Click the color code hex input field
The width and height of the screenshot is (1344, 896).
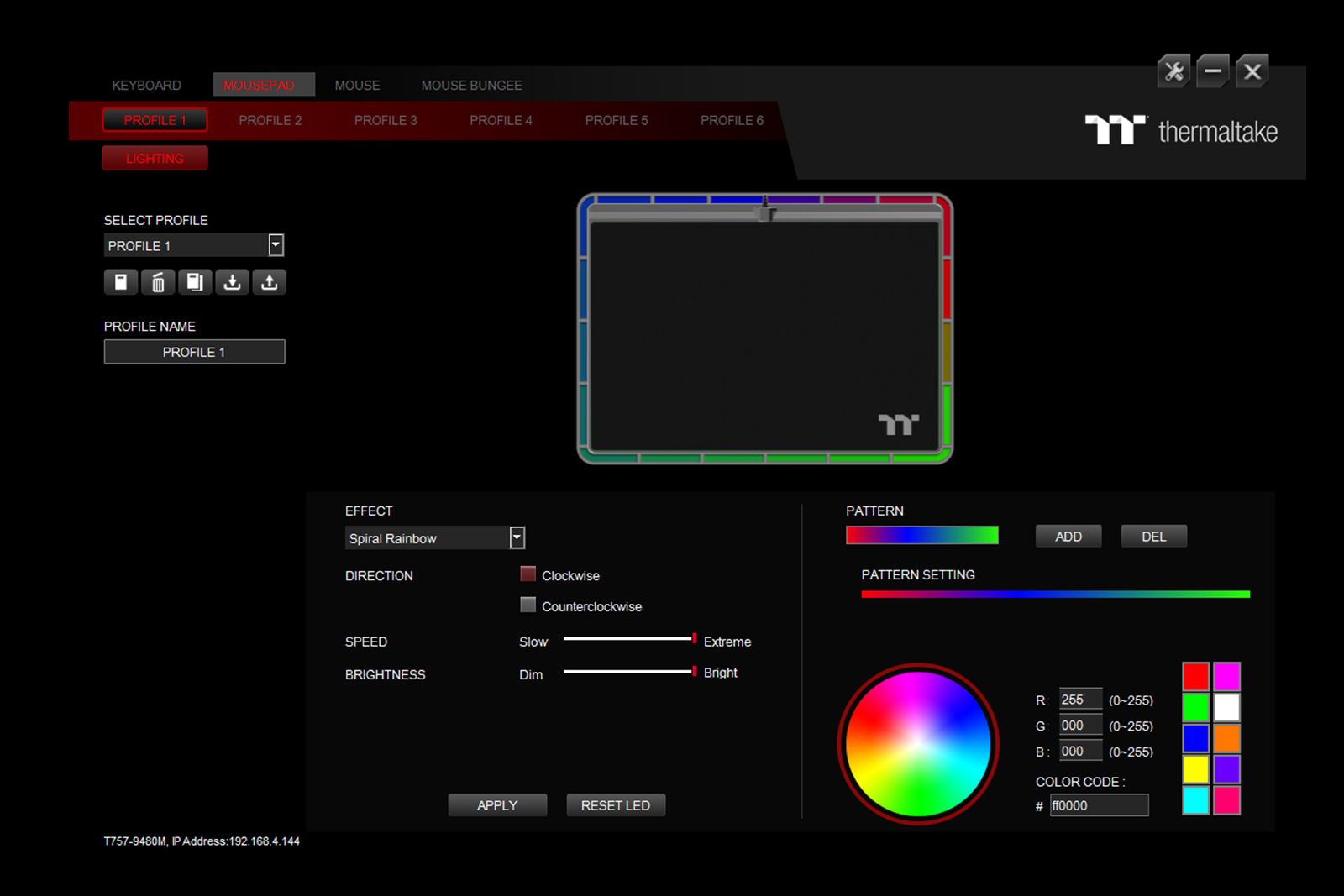(1098, 806)
